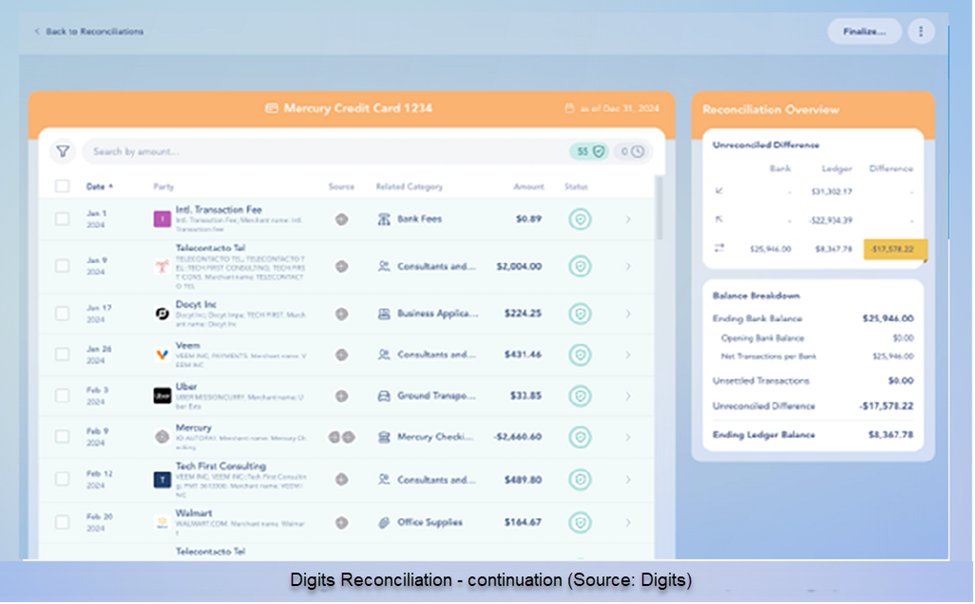Click the Ending Bank Balance $25,946.00 value
The height and width of the screenshot is (604, 975).
pos(887,318)
